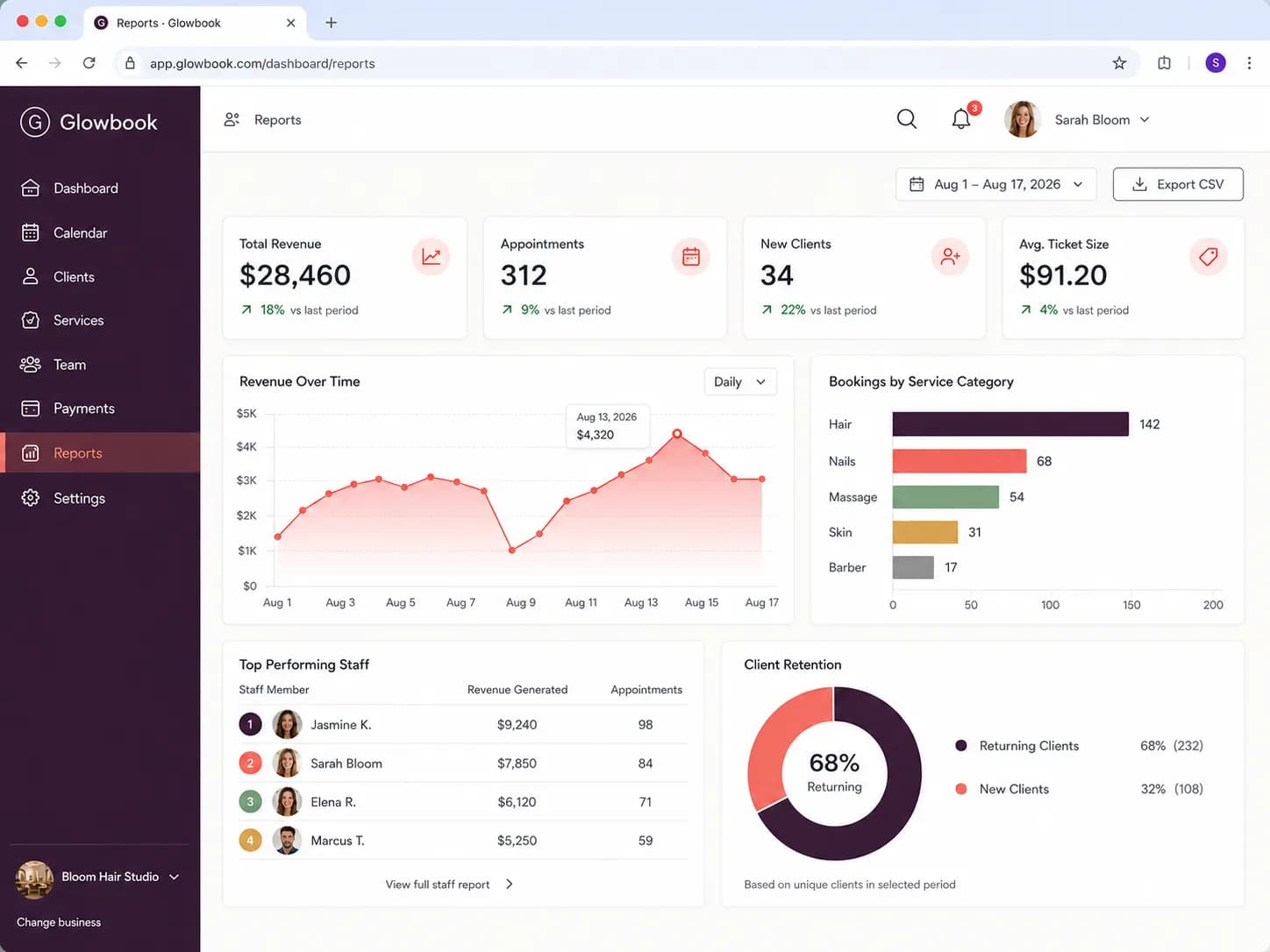The height and width of the screenshot is (952, 1270).
Task: Click the search magnifier icon
Action: 907,119
